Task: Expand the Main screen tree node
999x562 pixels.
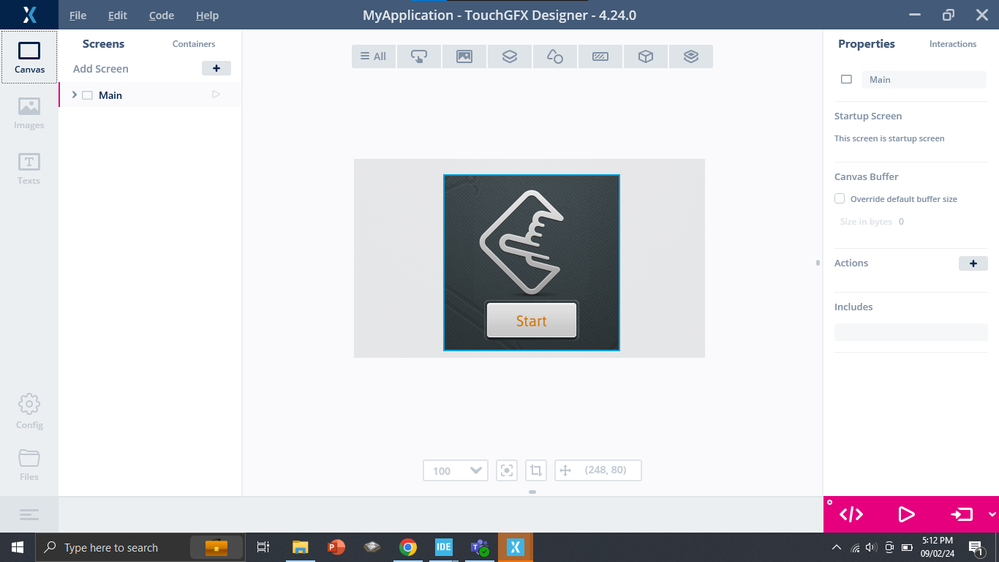Action: click(75, 95)
